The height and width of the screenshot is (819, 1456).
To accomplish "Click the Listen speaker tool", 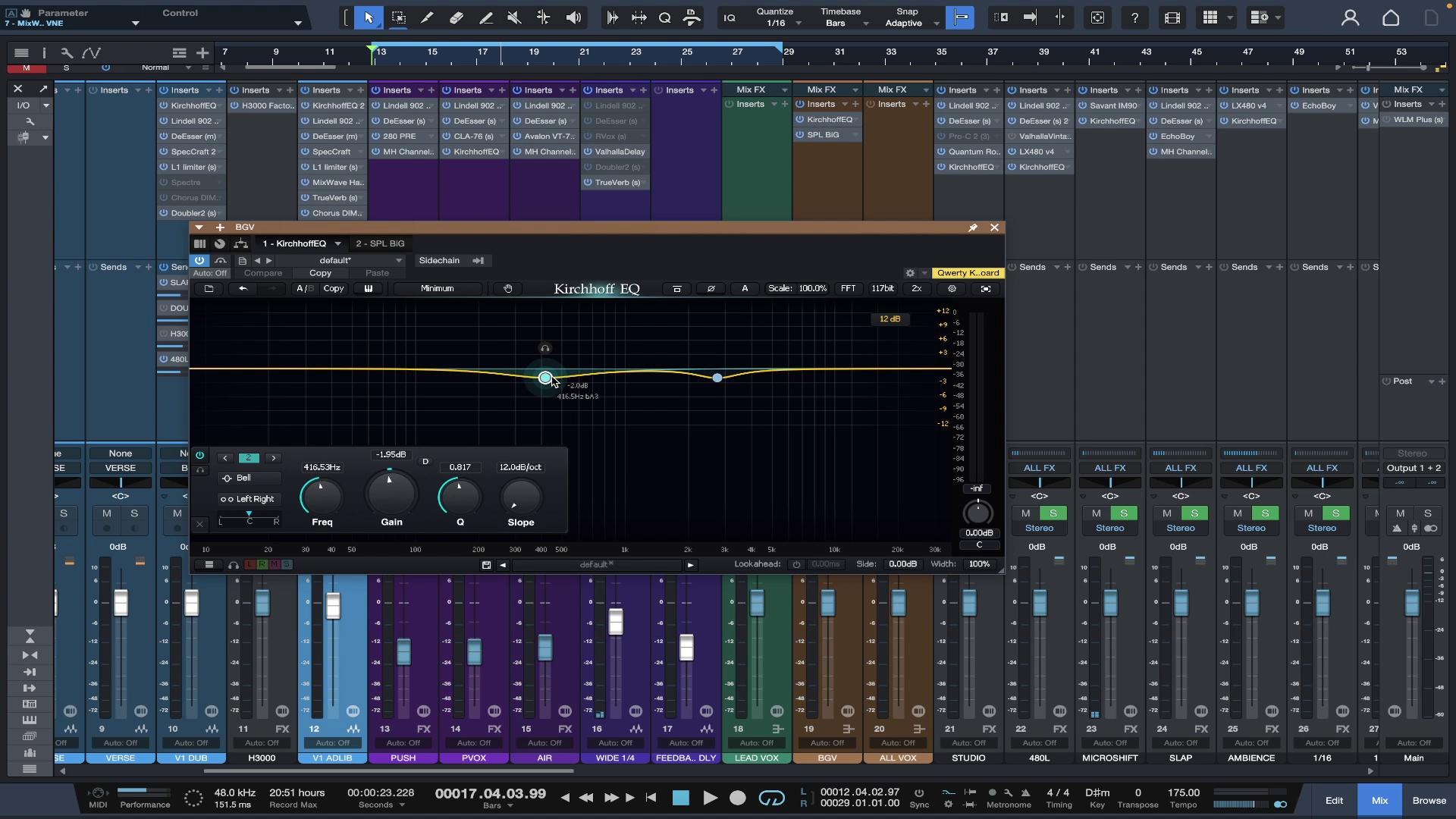I will click(x=574, y=17).
